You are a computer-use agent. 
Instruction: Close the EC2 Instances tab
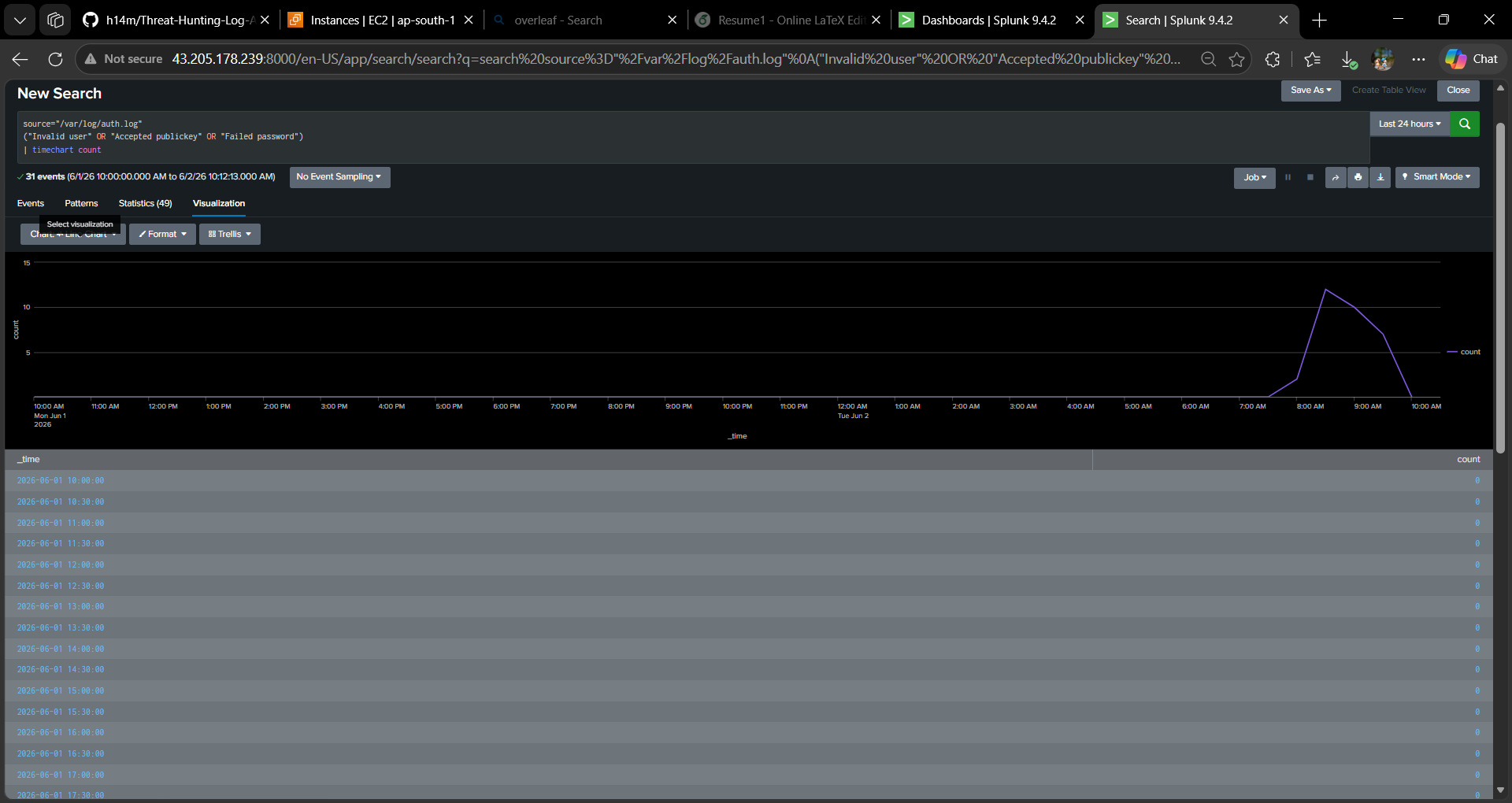pos(469,20)
